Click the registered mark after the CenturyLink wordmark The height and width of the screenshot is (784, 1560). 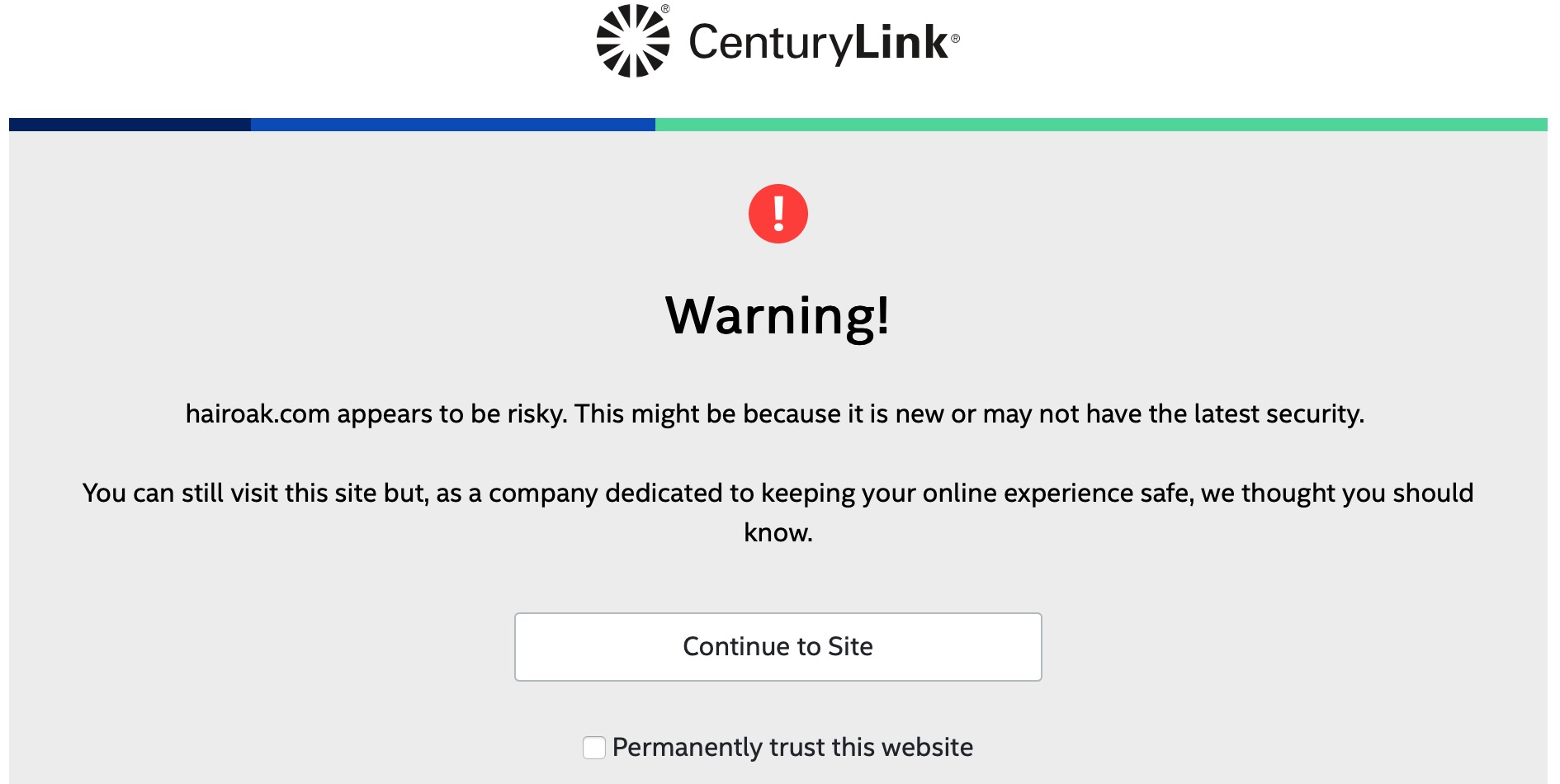coord(955,38)
